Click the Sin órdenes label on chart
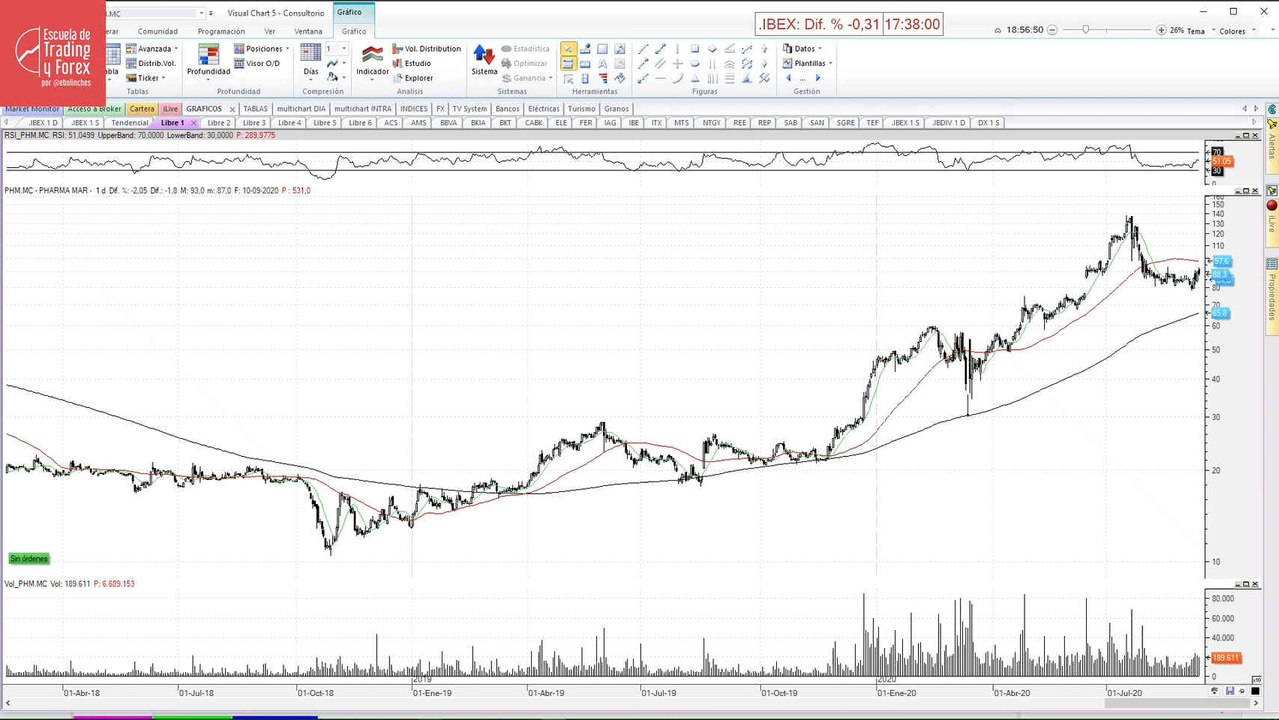 (29, 558)
